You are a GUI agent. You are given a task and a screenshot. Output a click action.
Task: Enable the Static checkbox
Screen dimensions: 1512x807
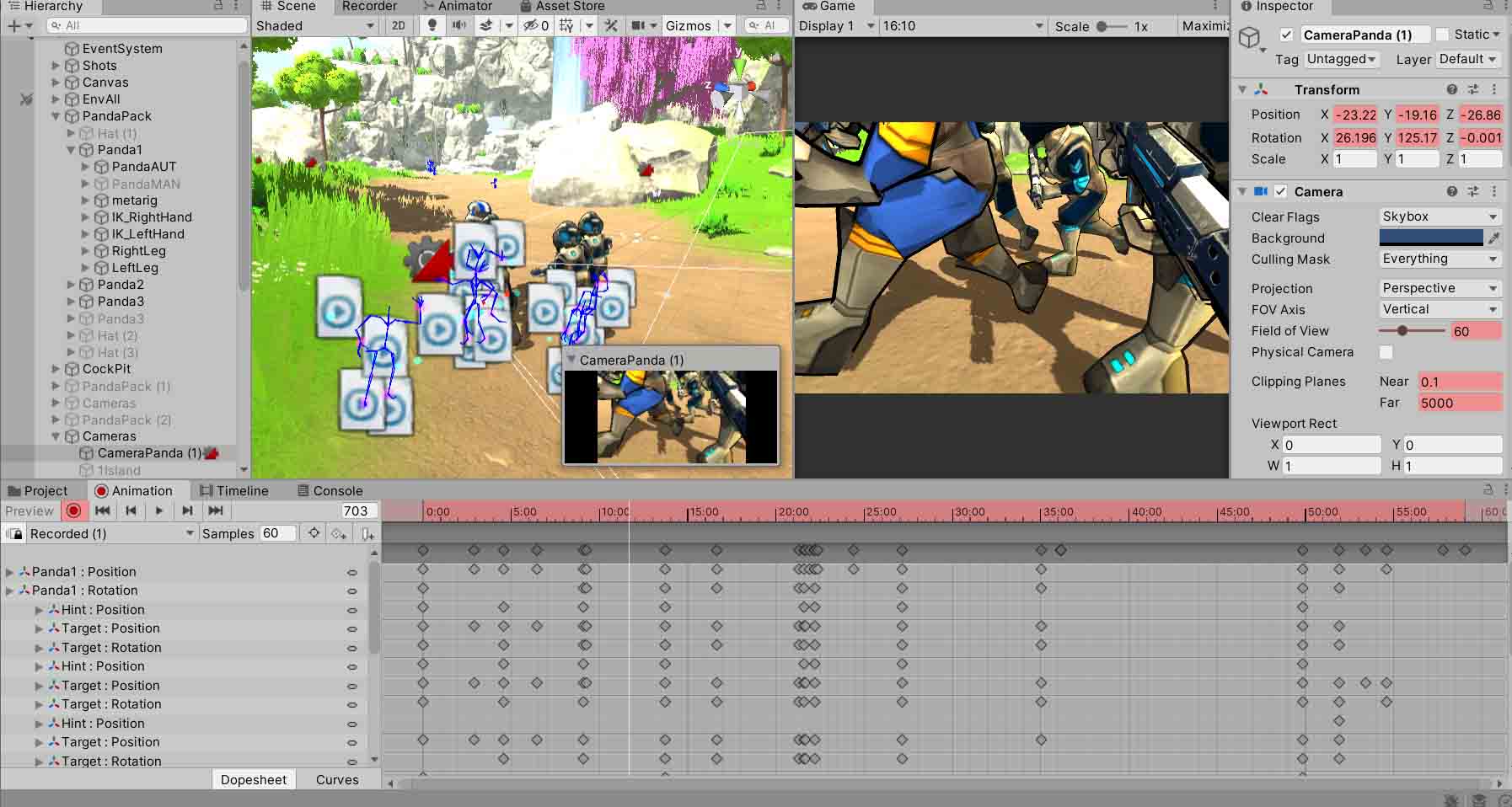point(1443,35)
